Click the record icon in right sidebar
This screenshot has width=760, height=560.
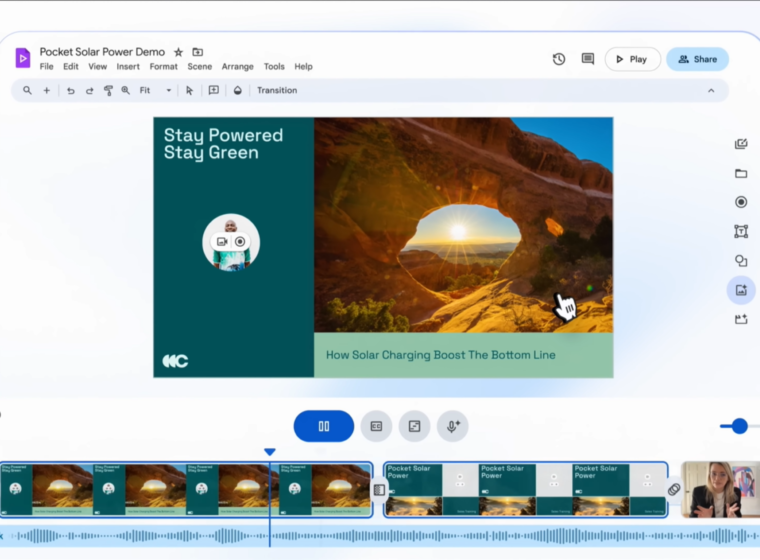click(741, 202)
